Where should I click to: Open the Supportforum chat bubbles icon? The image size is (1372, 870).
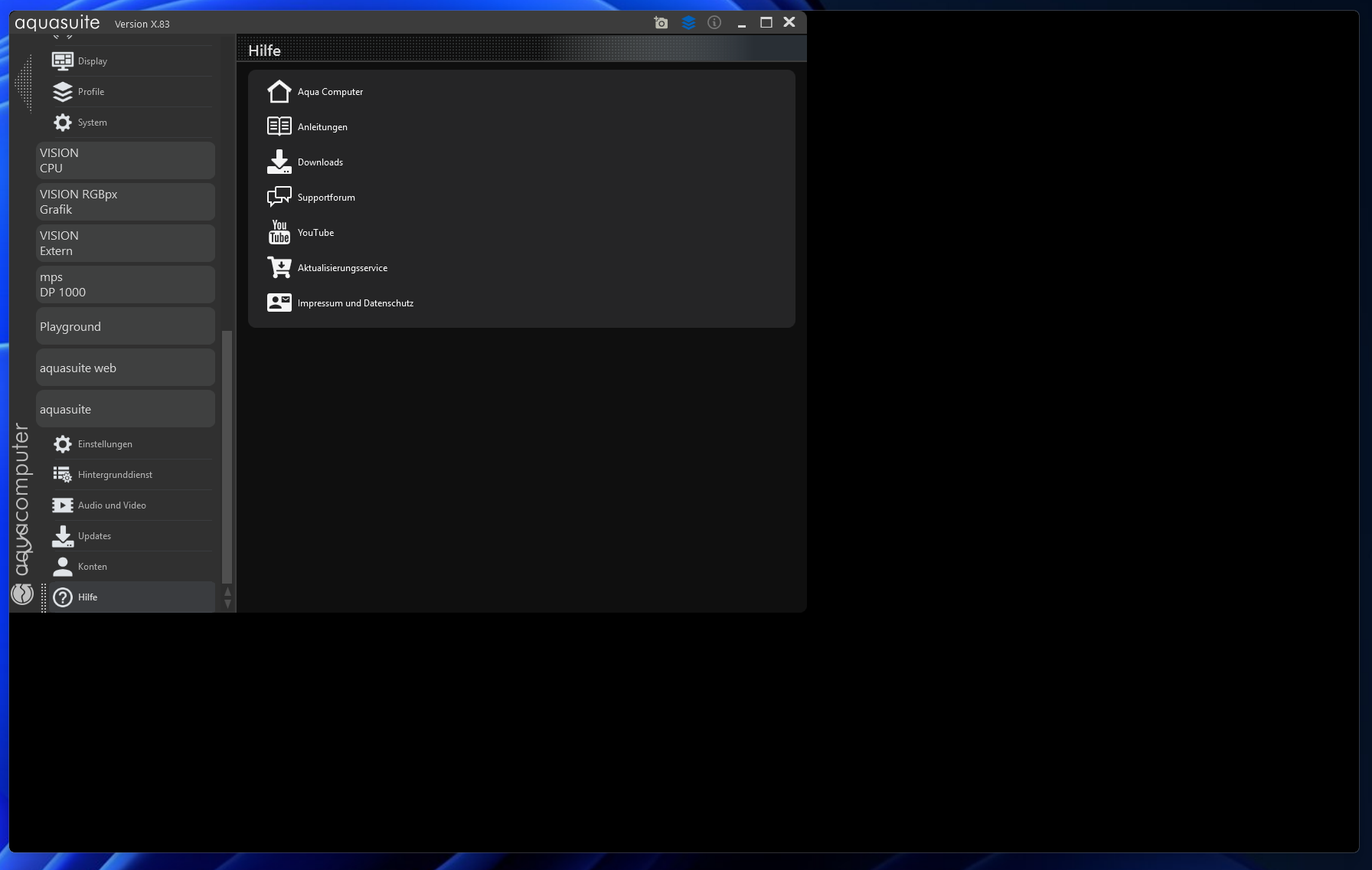pyautogui.click(x=279, y=197)
